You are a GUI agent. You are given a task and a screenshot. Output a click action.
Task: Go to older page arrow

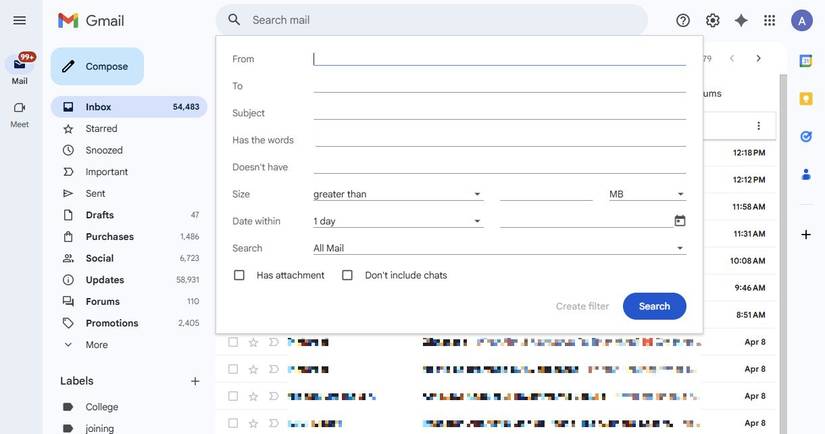pos(758,58)
